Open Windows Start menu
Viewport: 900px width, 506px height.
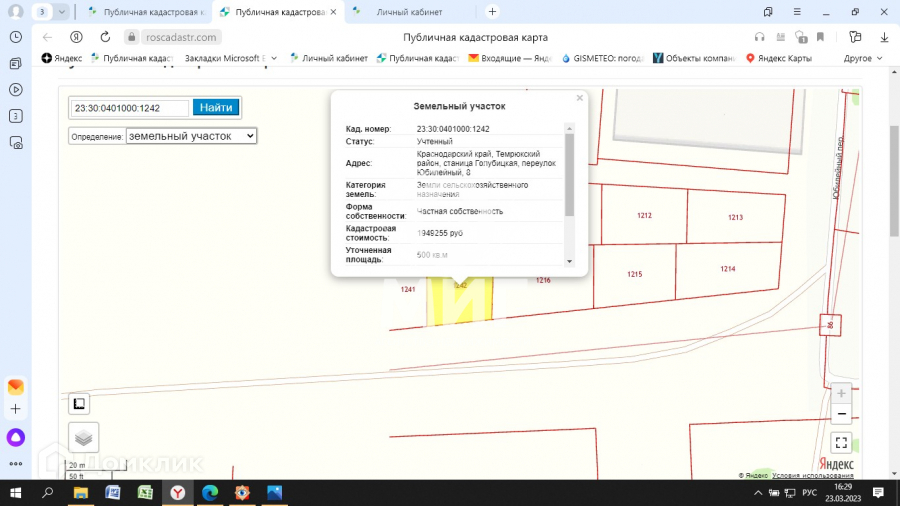point(15,493)
